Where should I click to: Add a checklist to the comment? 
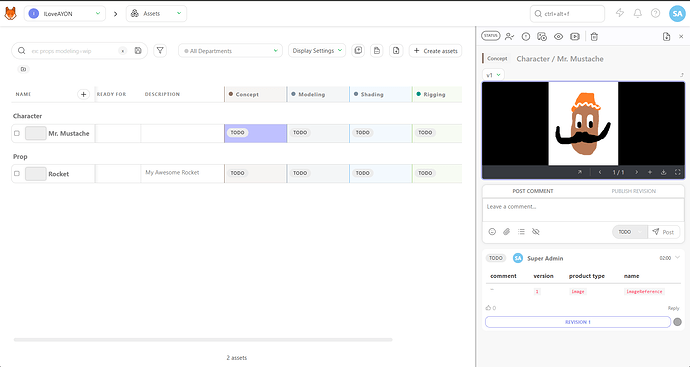click(x=521, y=231)
